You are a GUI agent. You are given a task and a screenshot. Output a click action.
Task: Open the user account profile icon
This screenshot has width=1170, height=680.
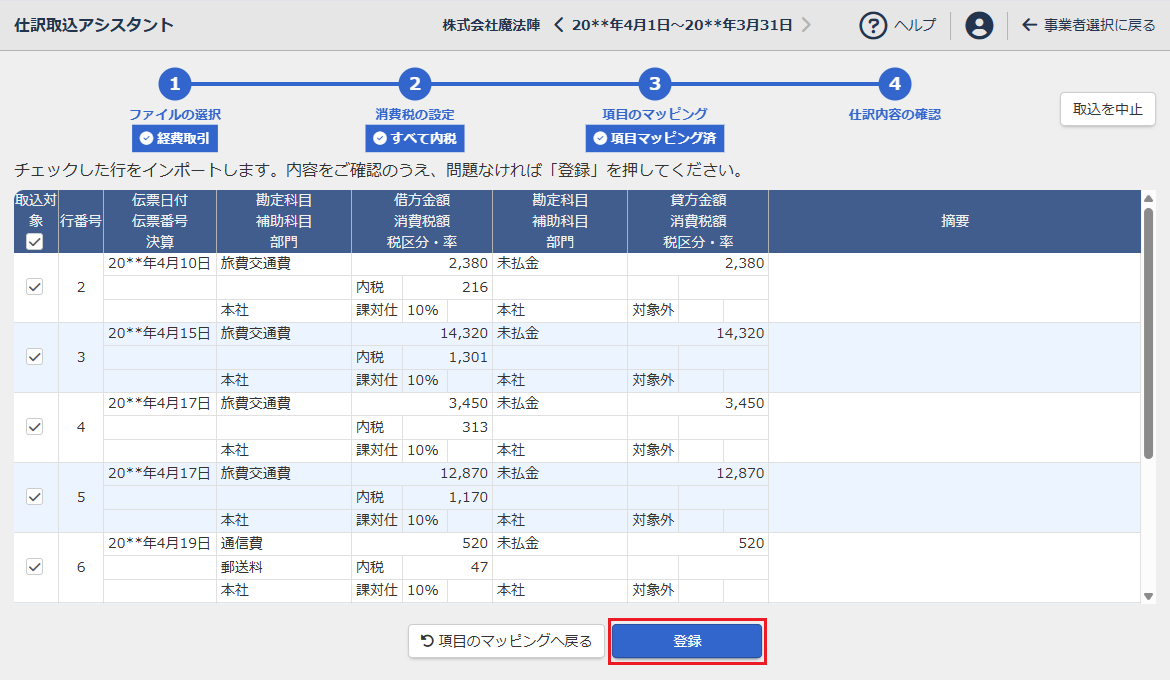[x=979, y=25]
